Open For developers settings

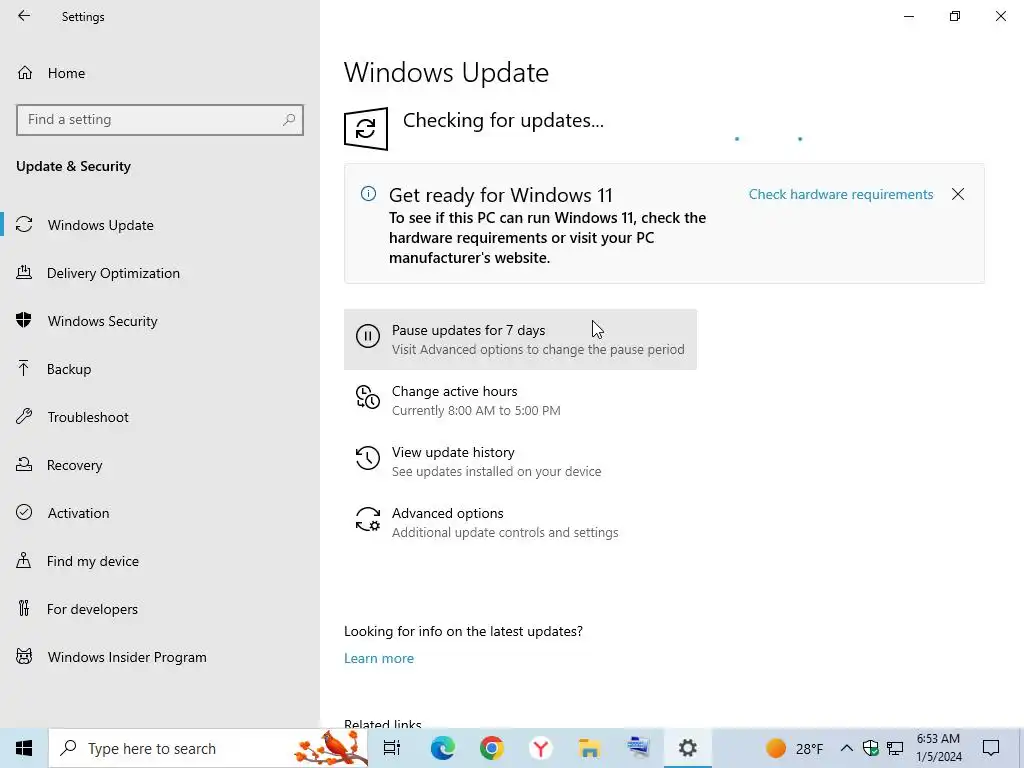click(x=160, y=609)
